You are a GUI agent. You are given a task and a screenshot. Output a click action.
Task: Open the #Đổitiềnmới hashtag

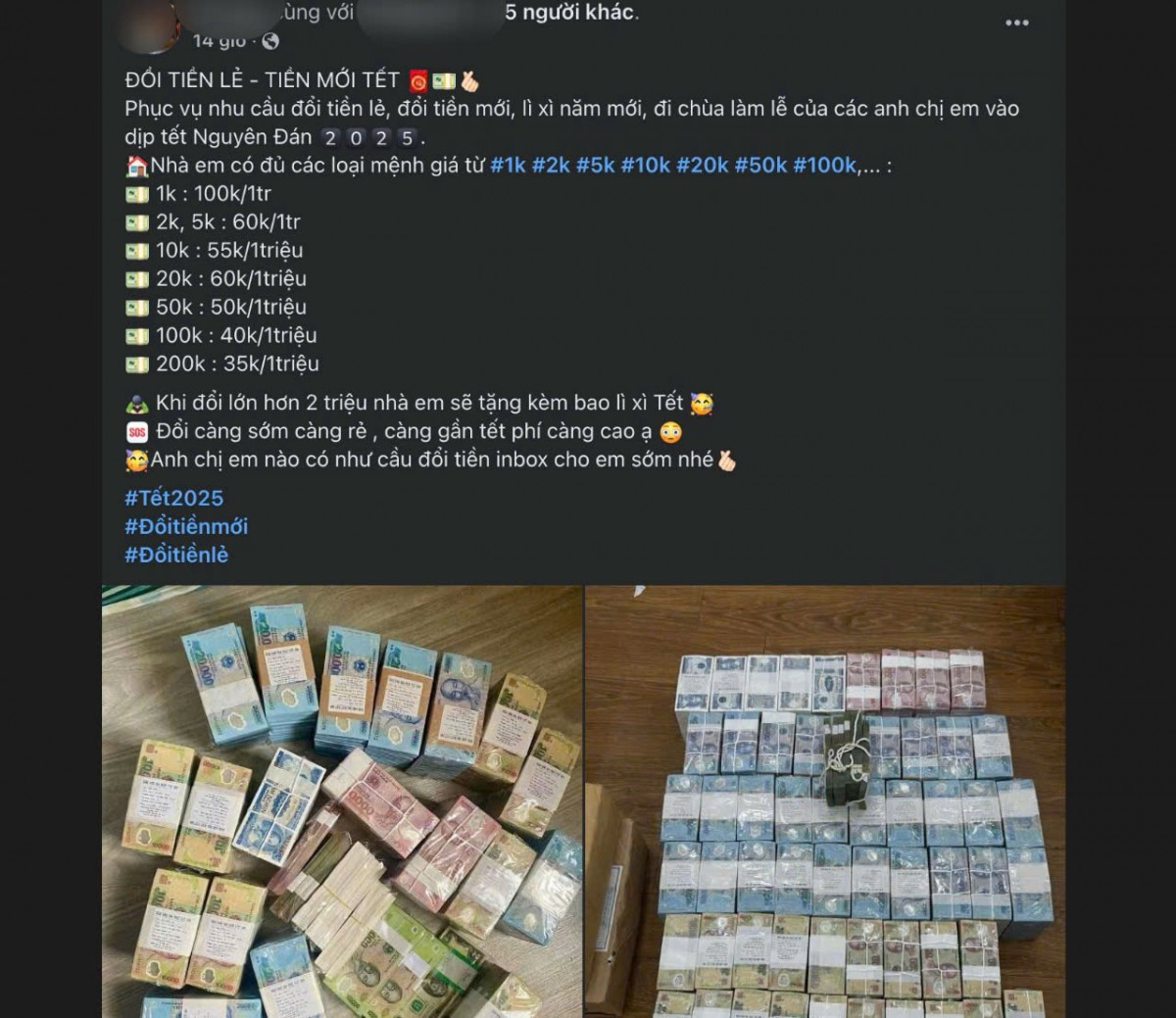point(186,526)
